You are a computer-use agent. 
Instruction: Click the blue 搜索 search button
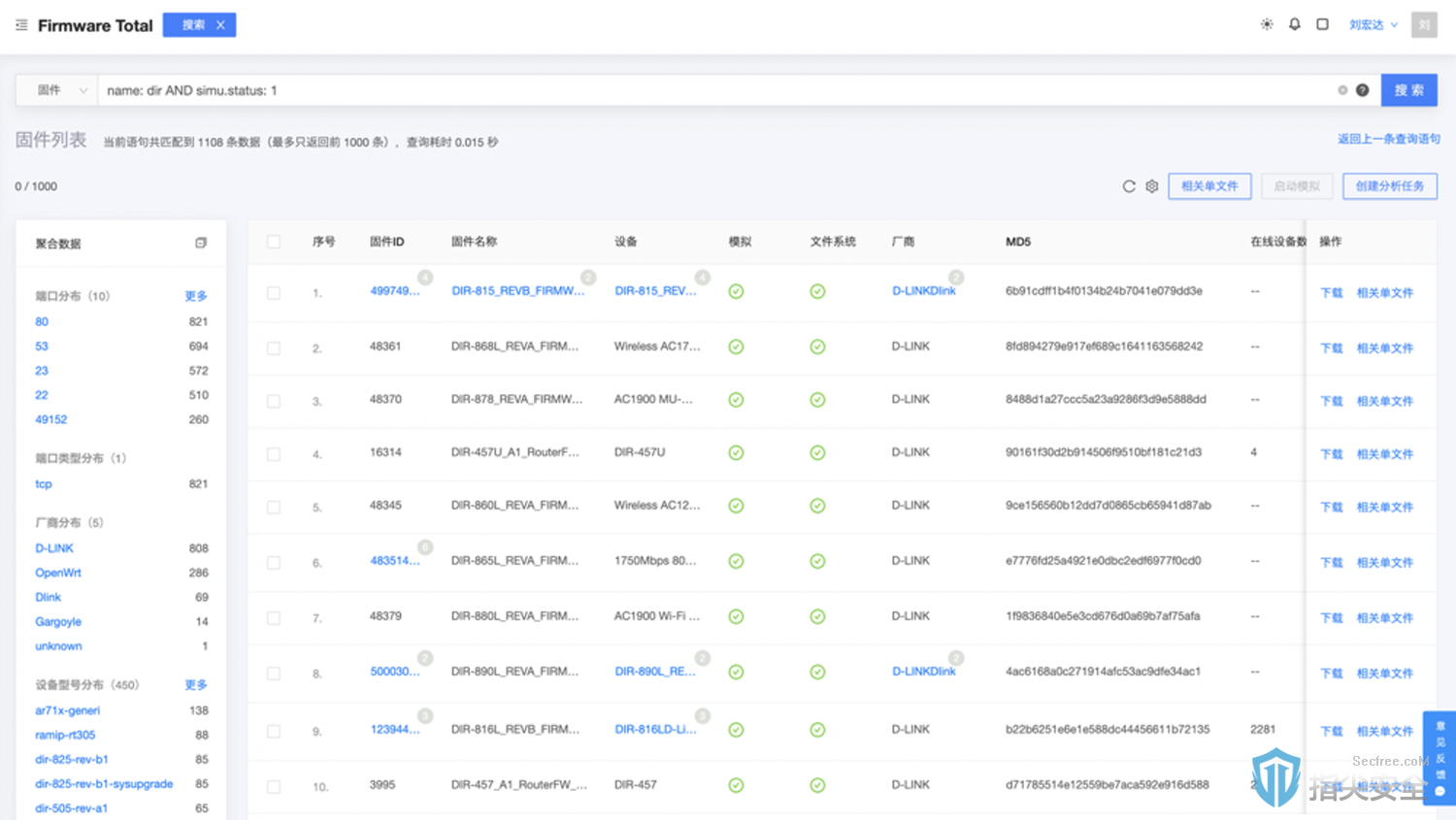click(x=1409, y=90)
